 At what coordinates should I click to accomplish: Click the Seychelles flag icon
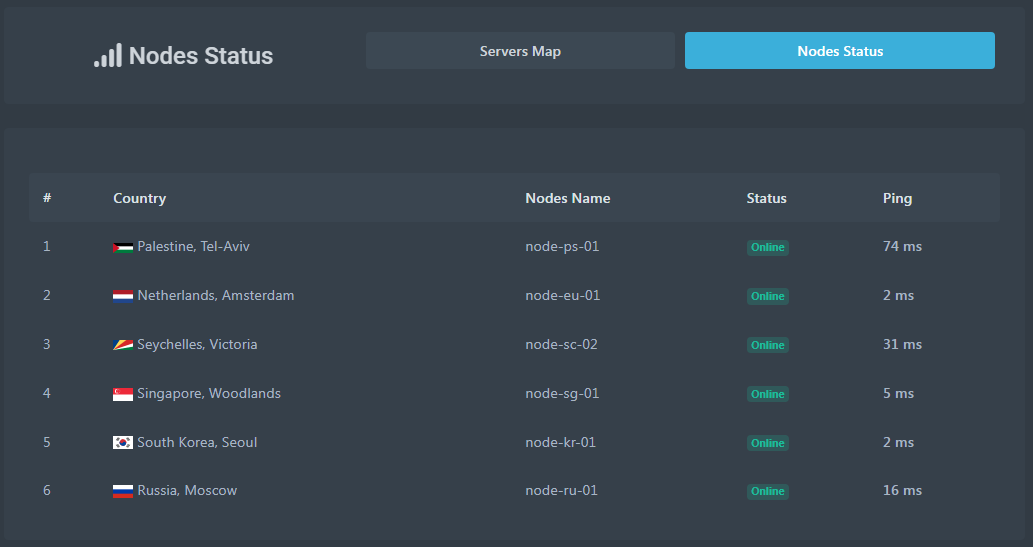[x=123, y=345]
